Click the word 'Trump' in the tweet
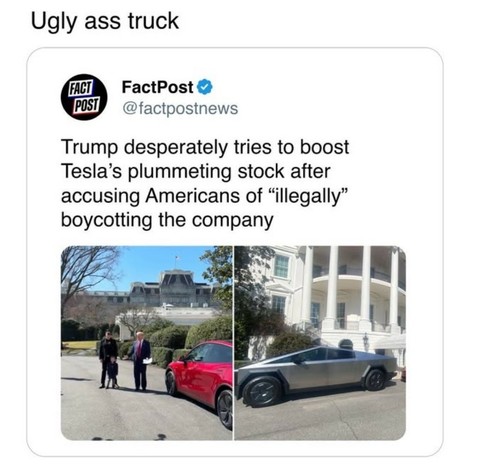487x473 pixels. [89, 147]
